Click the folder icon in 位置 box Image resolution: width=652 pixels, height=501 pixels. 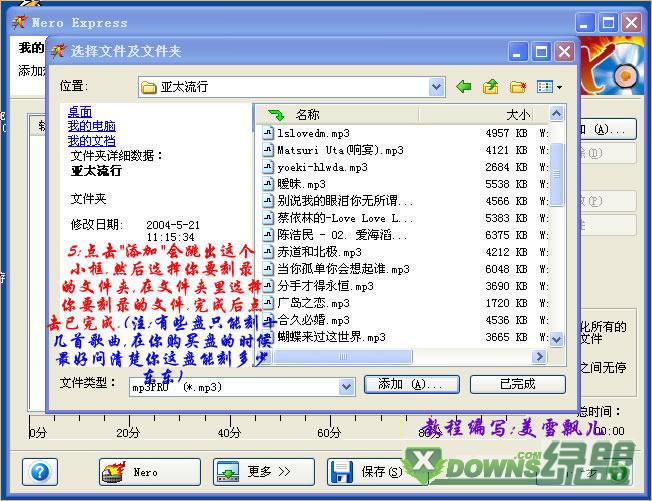(149, 87)
